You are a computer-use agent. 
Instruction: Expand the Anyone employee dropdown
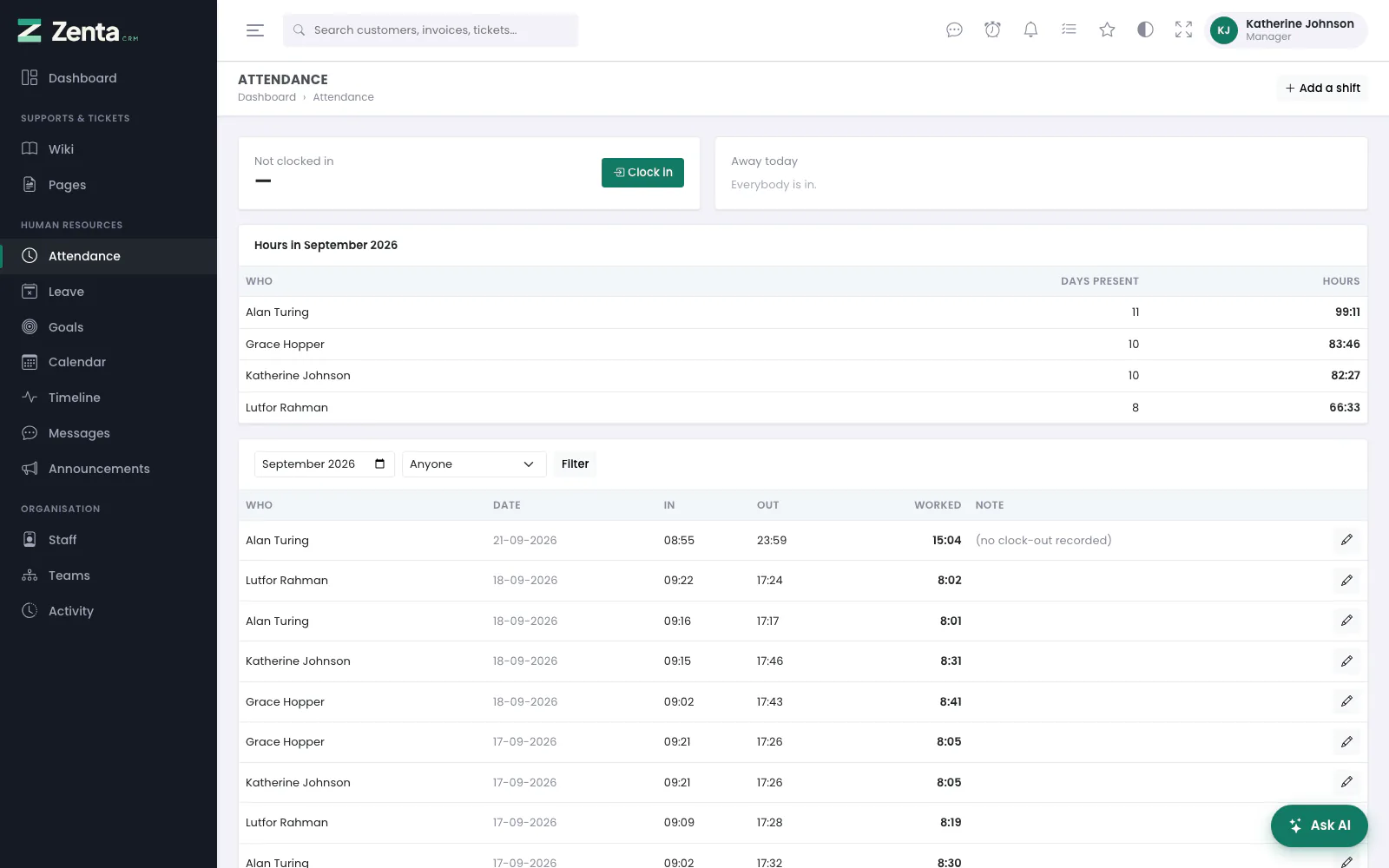click(x=474, y=464)
